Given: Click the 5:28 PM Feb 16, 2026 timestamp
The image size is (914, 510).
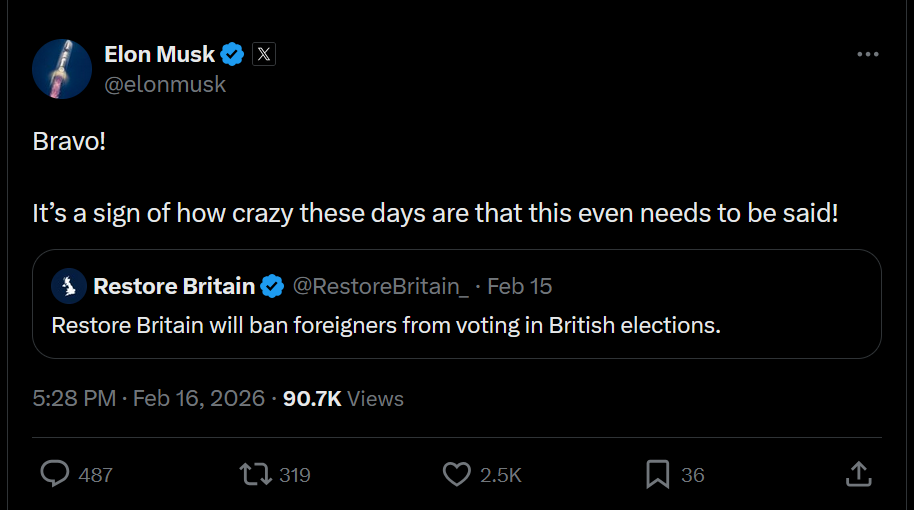Looking at the screenshot, I should click(148, 398).
